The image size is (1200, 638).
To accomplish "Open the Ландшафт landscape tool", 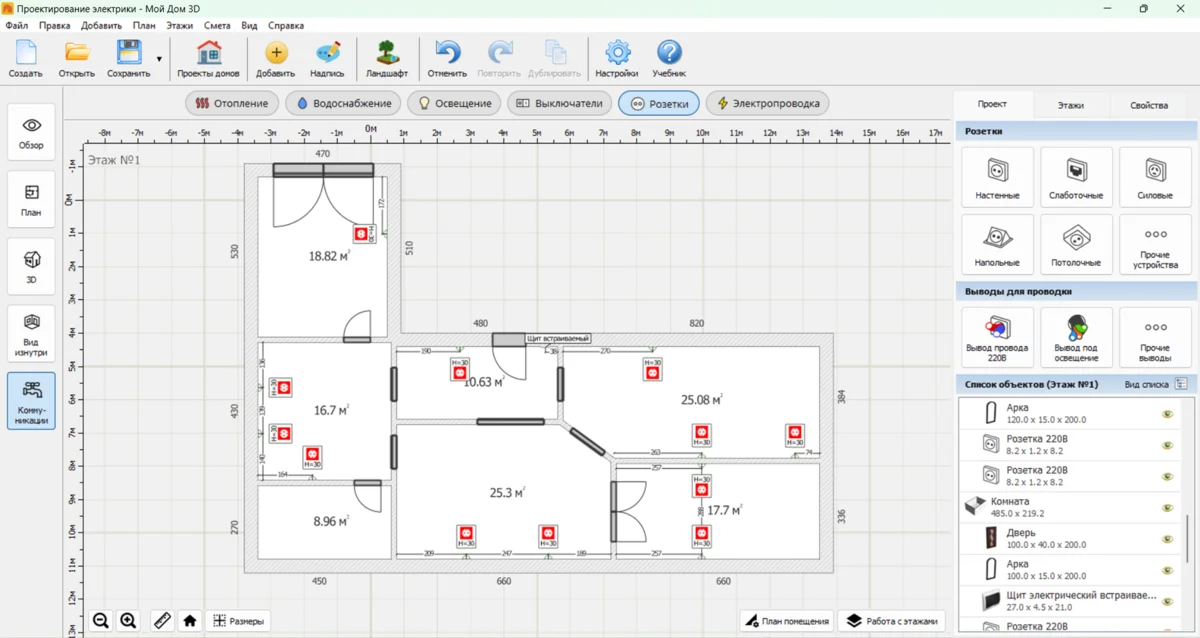I will pos(386,59).
